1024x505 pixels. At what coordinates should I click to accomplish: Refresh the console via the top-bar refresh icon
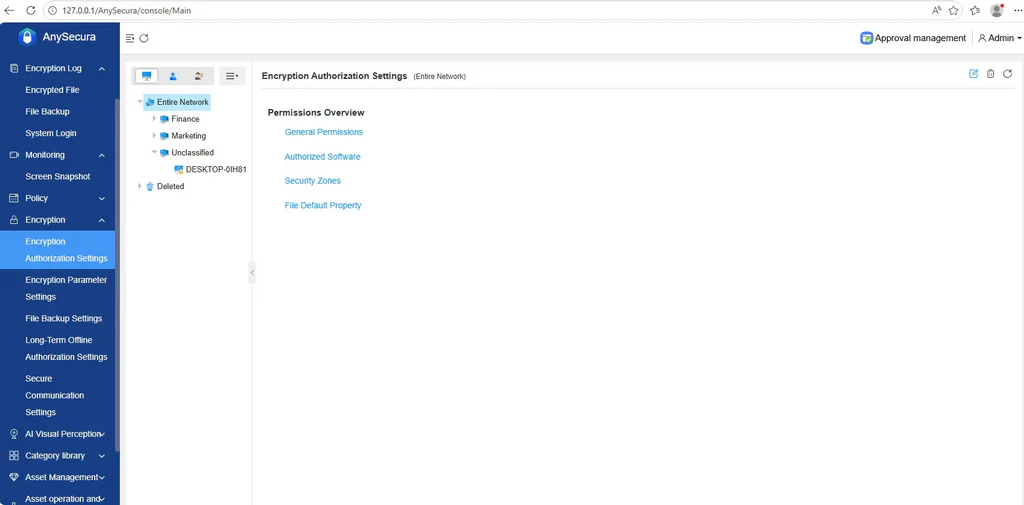144,39
